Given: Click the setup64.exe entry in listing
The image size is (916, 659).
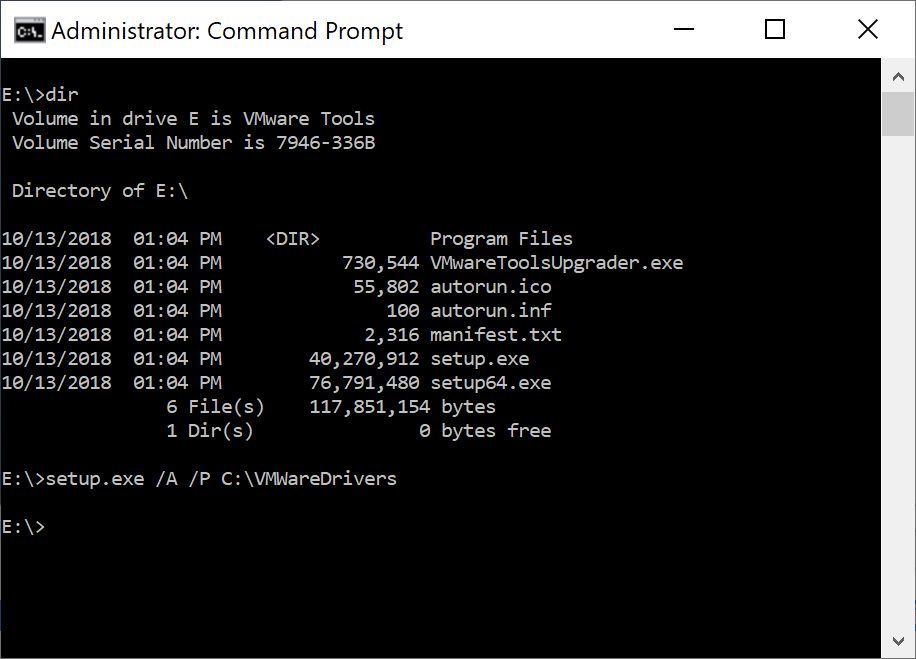Looking at the screenshot, I should 491,383.
